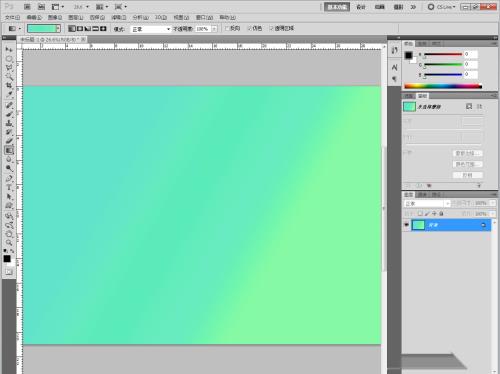Choose the Reflected Gradient style icon
The image size is (500, 374).
tap(95, 29)
